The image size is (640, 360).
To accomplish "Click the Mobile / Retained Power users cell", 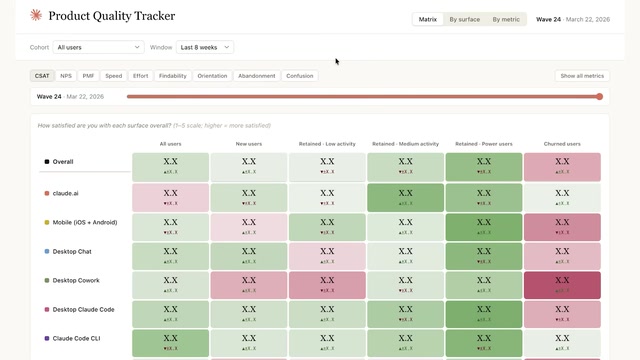I will [484, 227].
